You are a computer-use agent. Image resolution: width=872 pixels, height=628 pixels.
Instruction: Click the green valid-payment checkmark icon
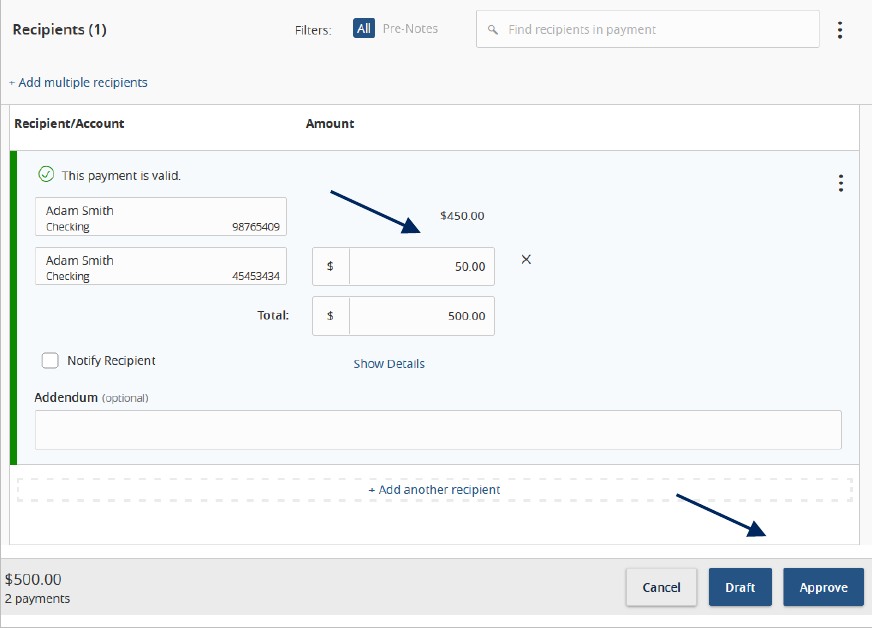(x=46, y=175)
